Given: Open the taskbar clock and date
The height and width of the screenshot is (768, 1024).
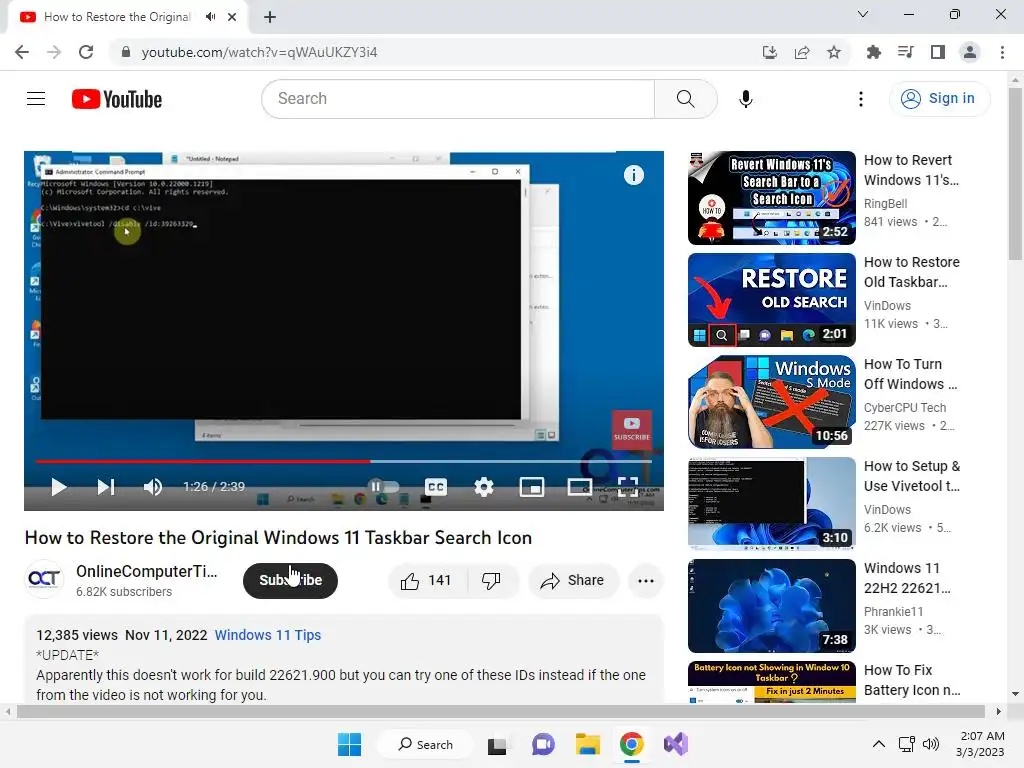Looking at the screenshot, I should click(x=980, y=744).
